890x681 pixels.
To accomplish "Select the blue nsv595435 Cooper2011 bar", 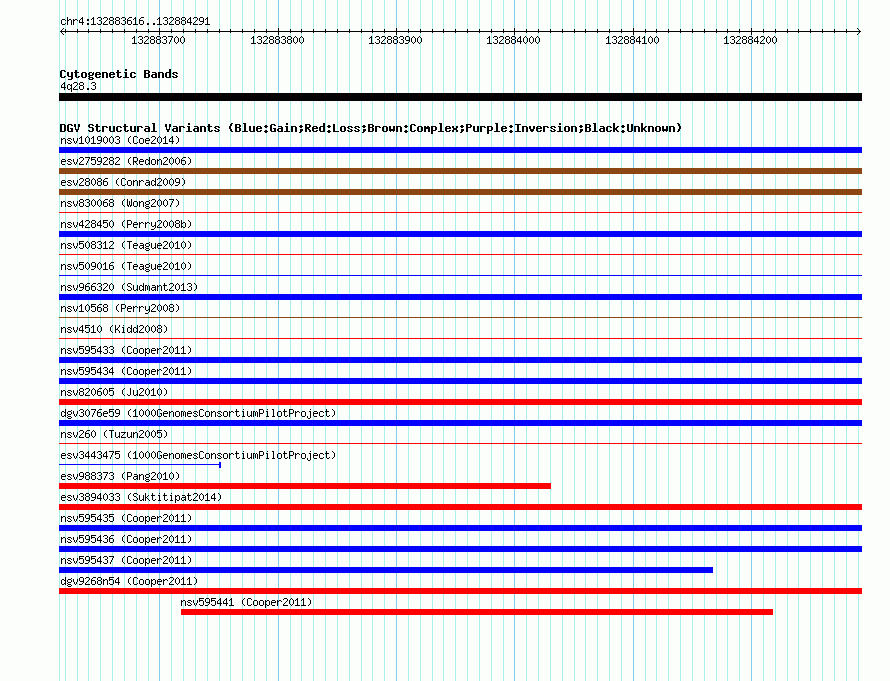I will 460,528.
